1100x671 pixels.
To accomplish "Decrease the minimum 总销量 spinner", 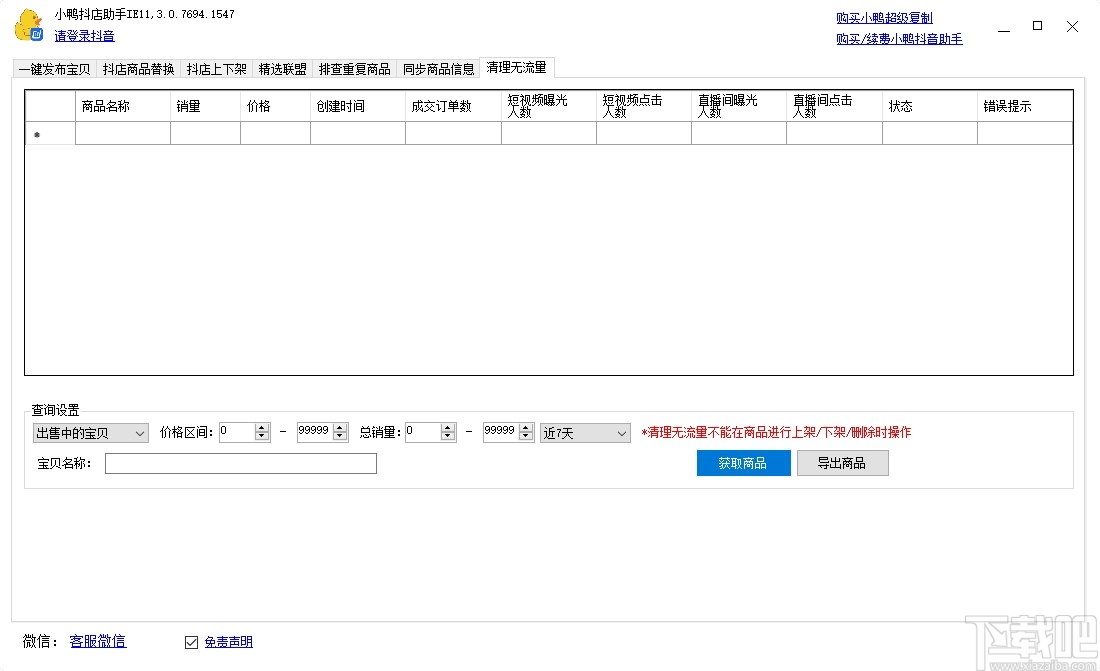I will 448,437.
